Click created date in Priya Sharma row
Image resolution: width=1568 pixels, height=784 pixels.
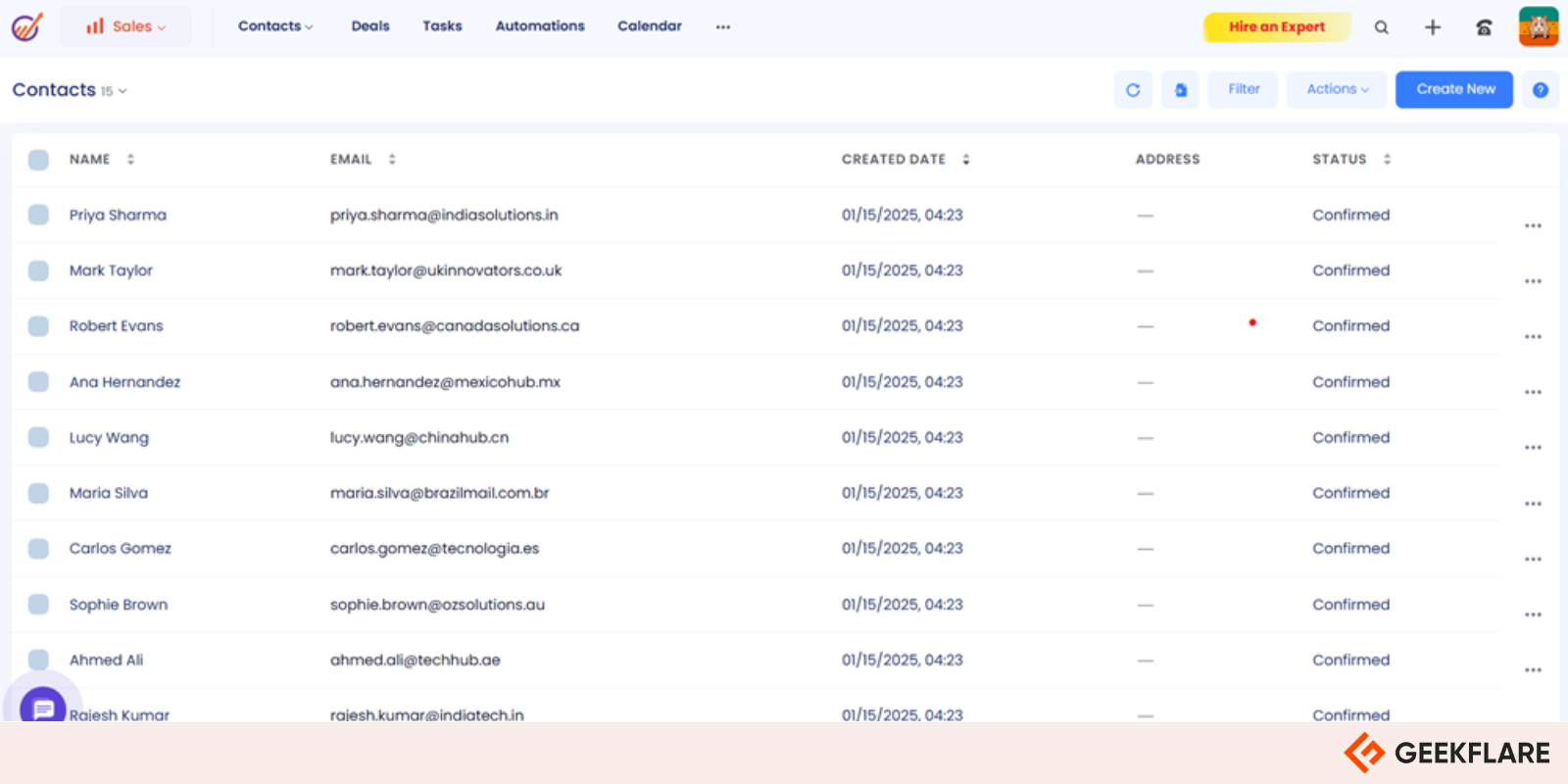[902, 216]
